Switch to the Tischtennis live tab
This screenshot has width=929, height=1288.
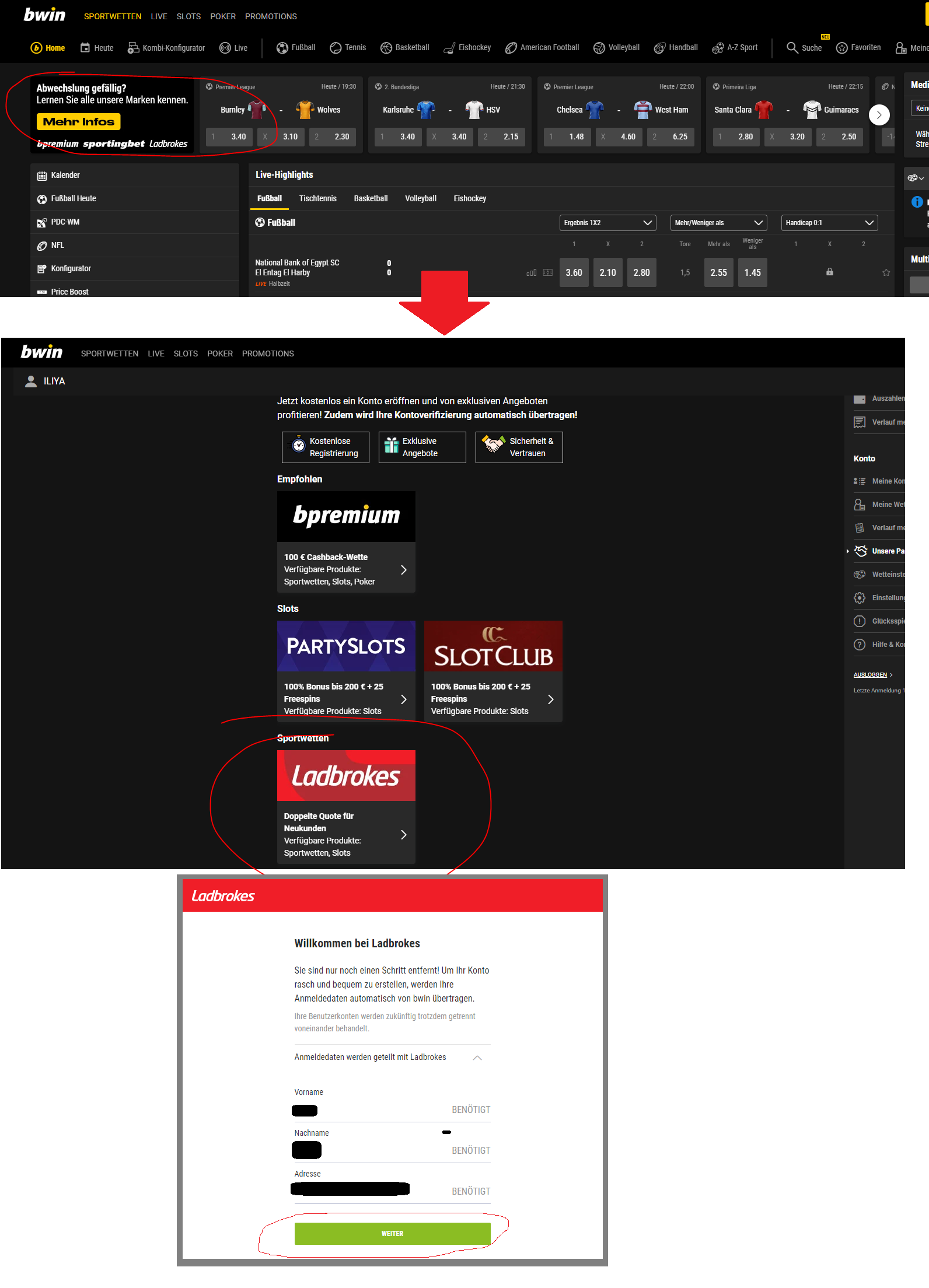318,199
